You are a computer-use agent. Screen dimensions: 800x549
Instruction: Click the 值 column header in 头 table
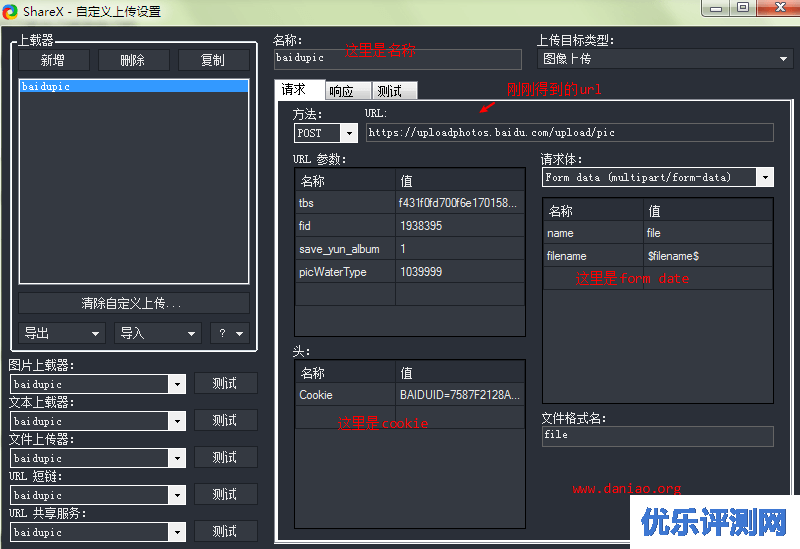[x=460, y=373]
